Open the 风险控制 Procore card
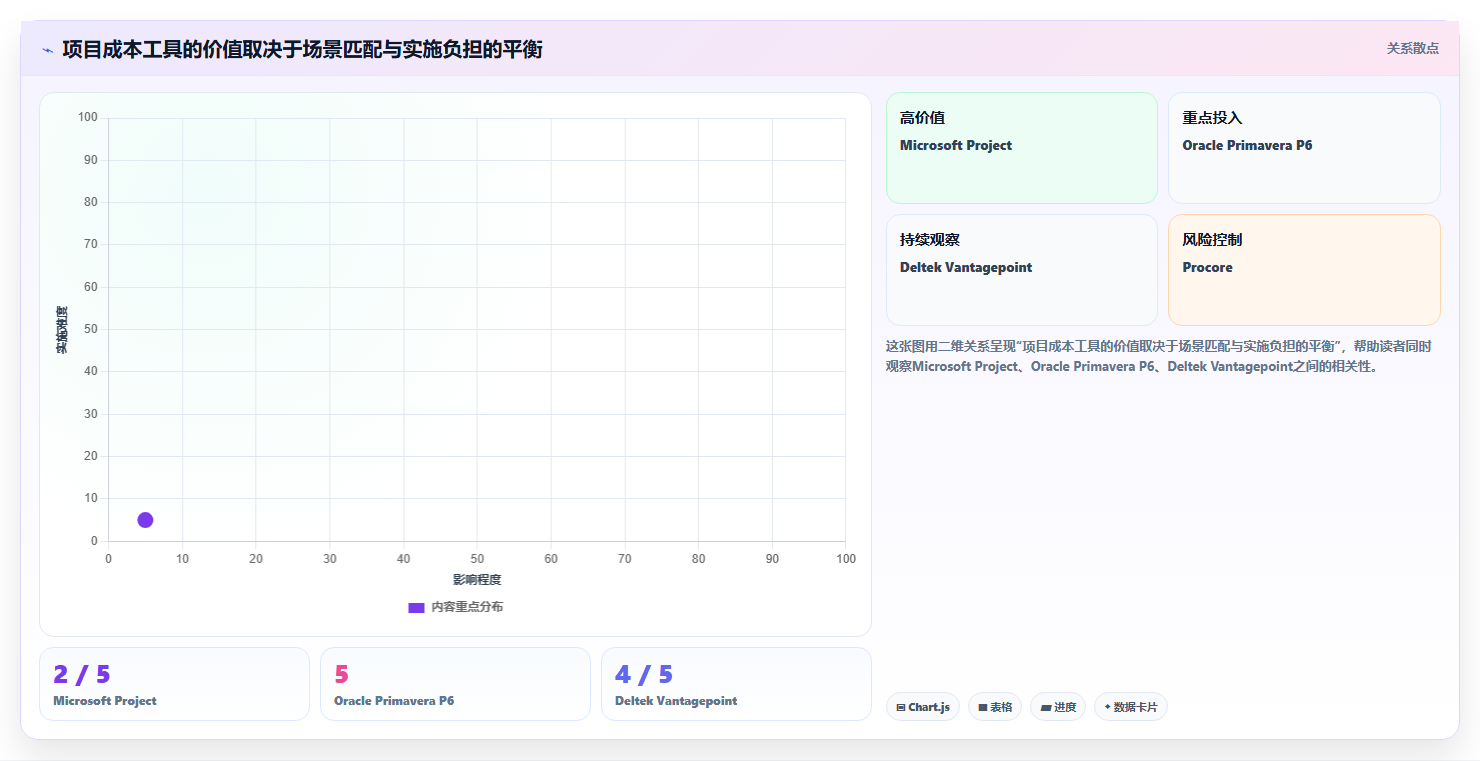The width and height of the screenshot is (1480, 761). pyautogui.click(x=1304, y=270)
